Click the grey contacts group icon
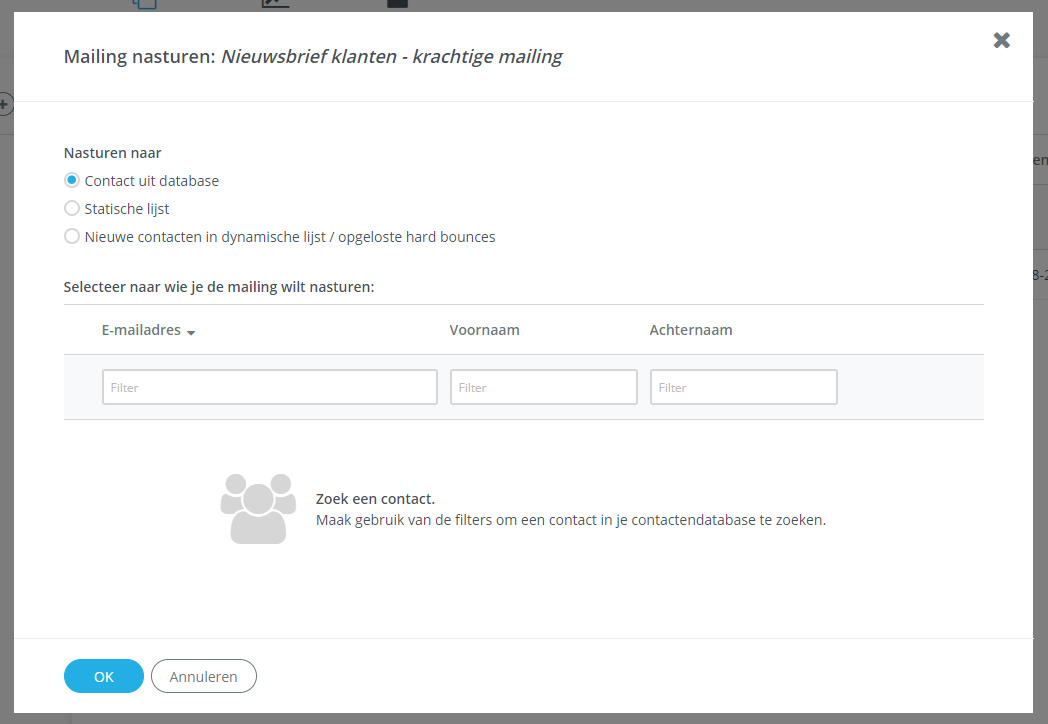Viewport: 1048px width, 724px height. point(258,508)
